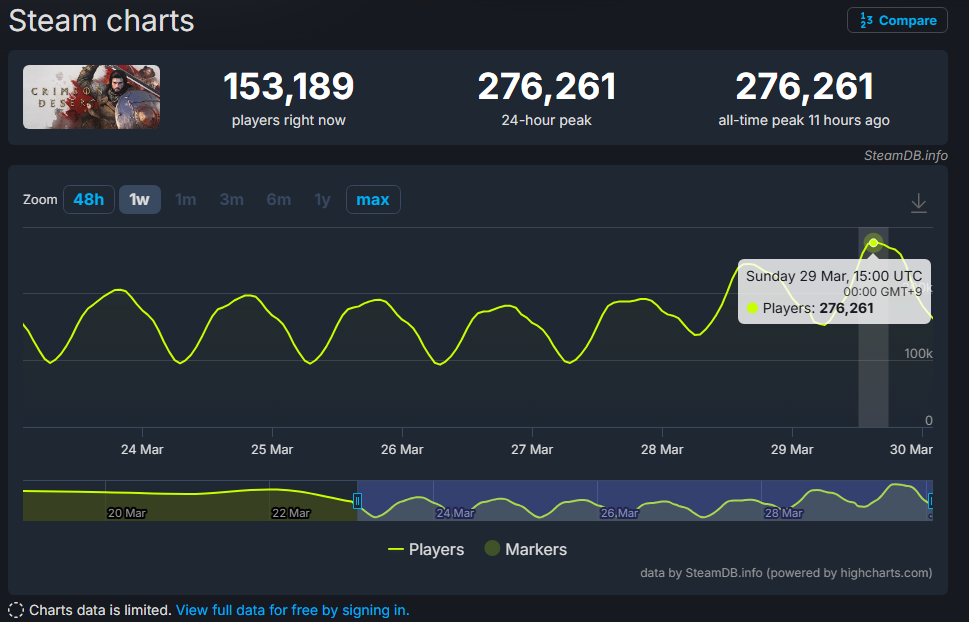Grab the right navigator range handle
The image size is (969, 622).
931,501
